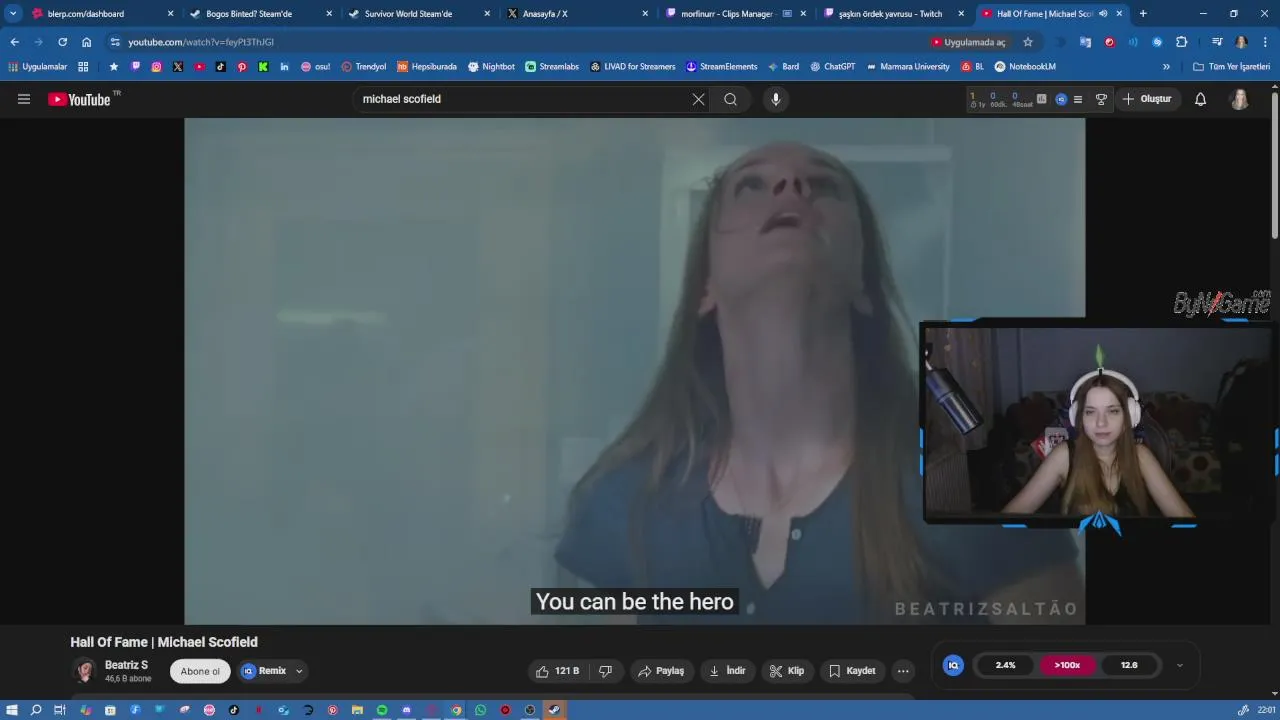
Task: Show more bookmarks with the chevron
Action: click(1166, 67)
